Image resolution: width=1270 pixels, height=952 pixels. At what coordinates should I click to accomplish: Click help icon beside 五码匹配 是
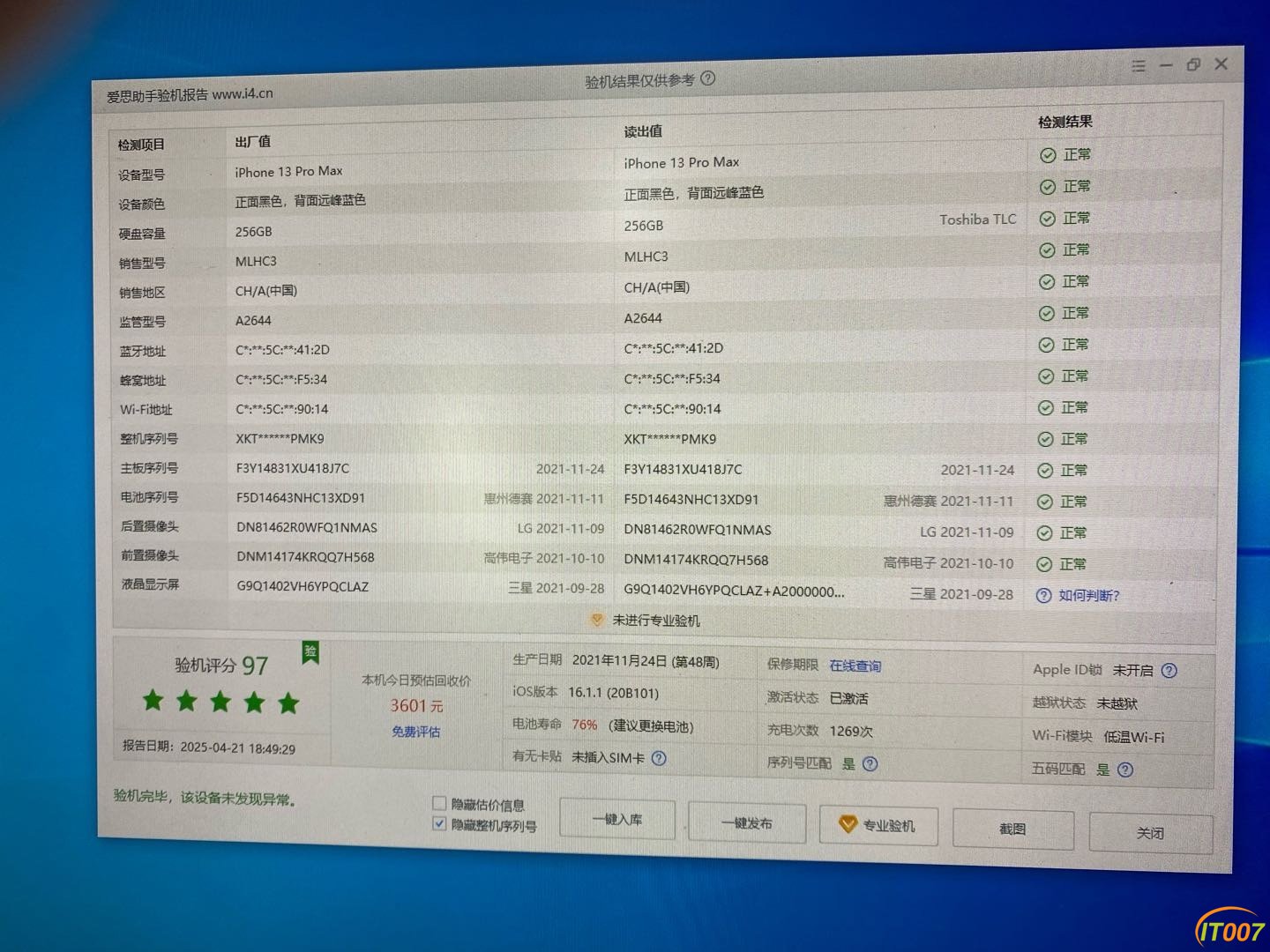[1124, 770]
